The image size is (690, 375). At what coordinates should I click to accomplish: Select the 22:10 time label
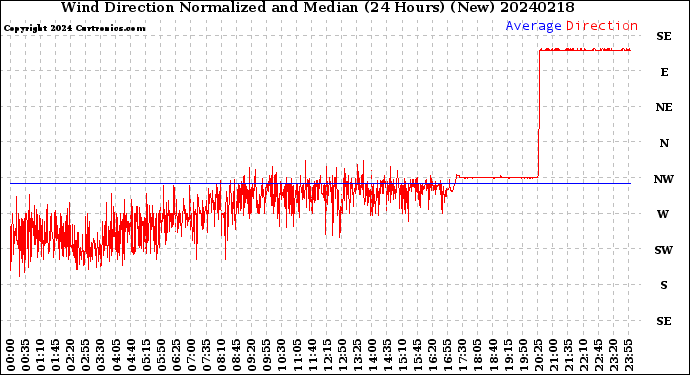583,355
